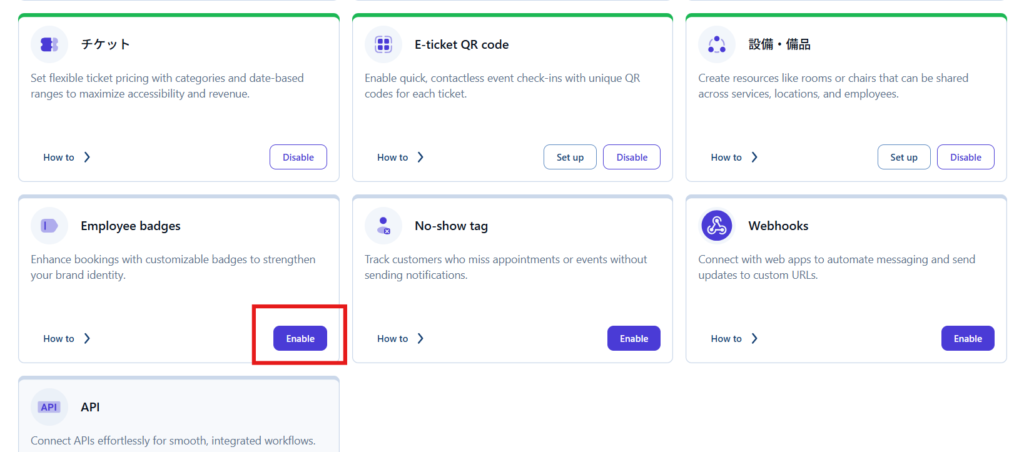
Task: Click the Webhooks icon
Action: click(717, 226)
